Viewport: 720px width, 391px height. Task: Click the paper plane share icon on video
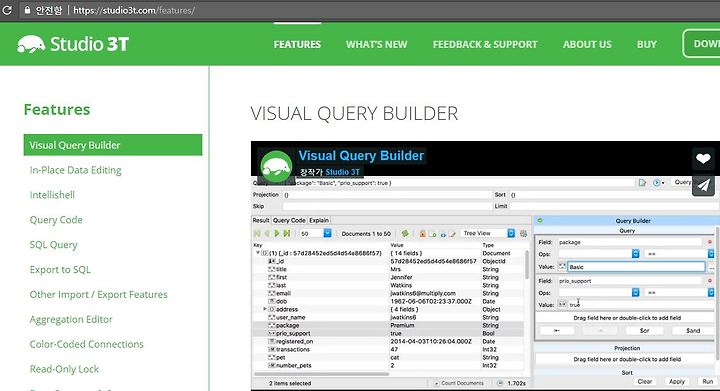[x=703, y=185]
